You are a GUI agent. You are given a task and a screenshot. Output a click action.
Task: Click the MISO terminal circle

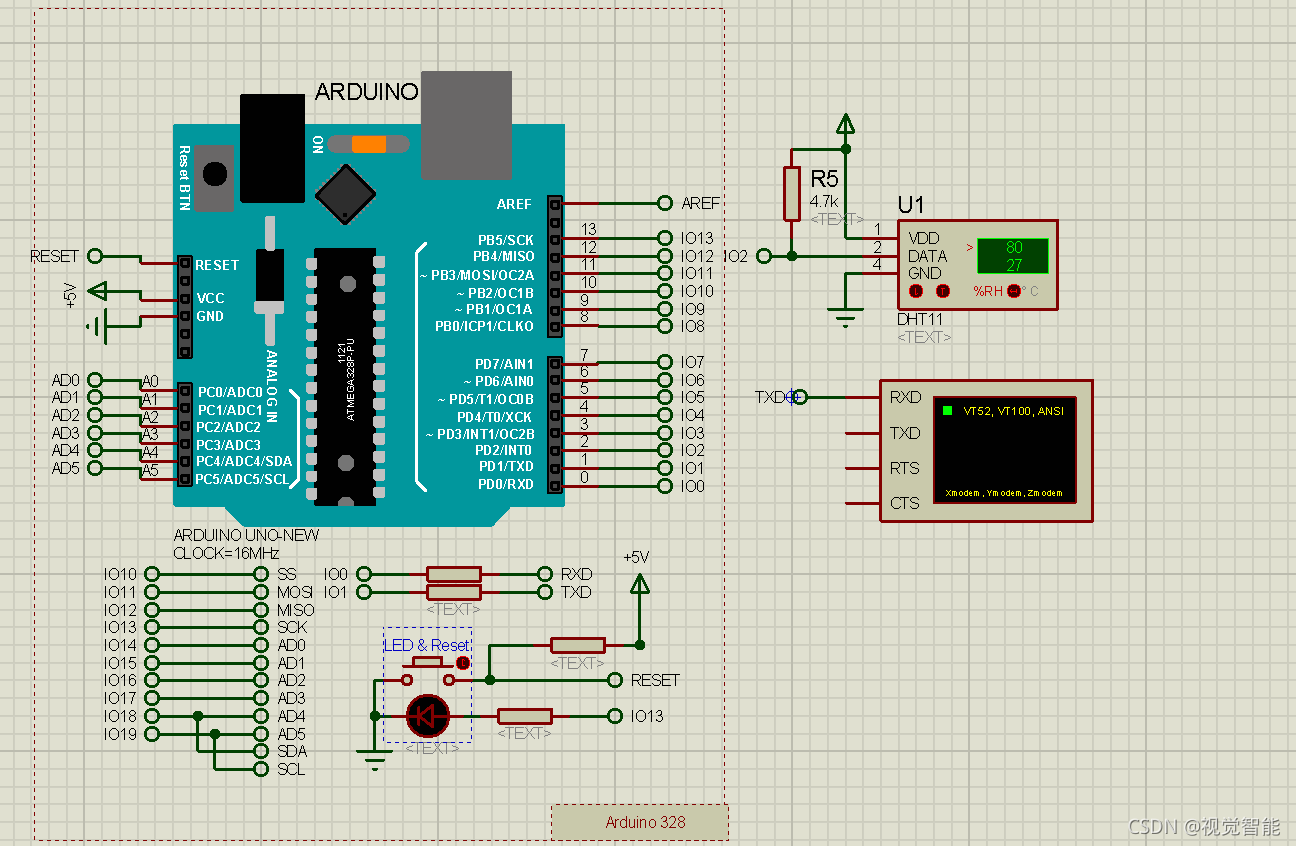coord(261,609)
